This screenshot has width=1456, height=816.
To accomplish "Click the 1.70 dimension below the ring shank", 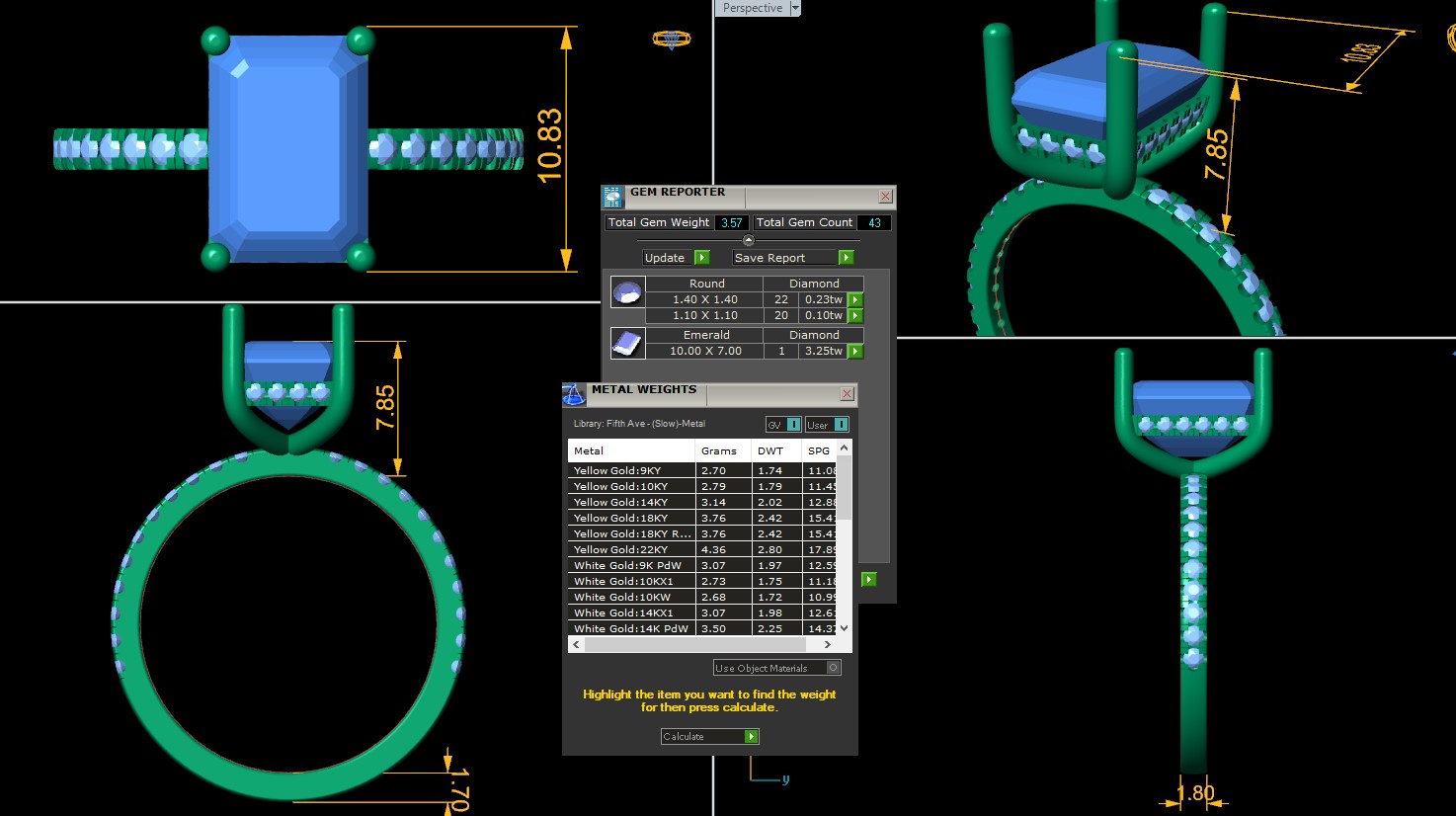I will (458, 791).
